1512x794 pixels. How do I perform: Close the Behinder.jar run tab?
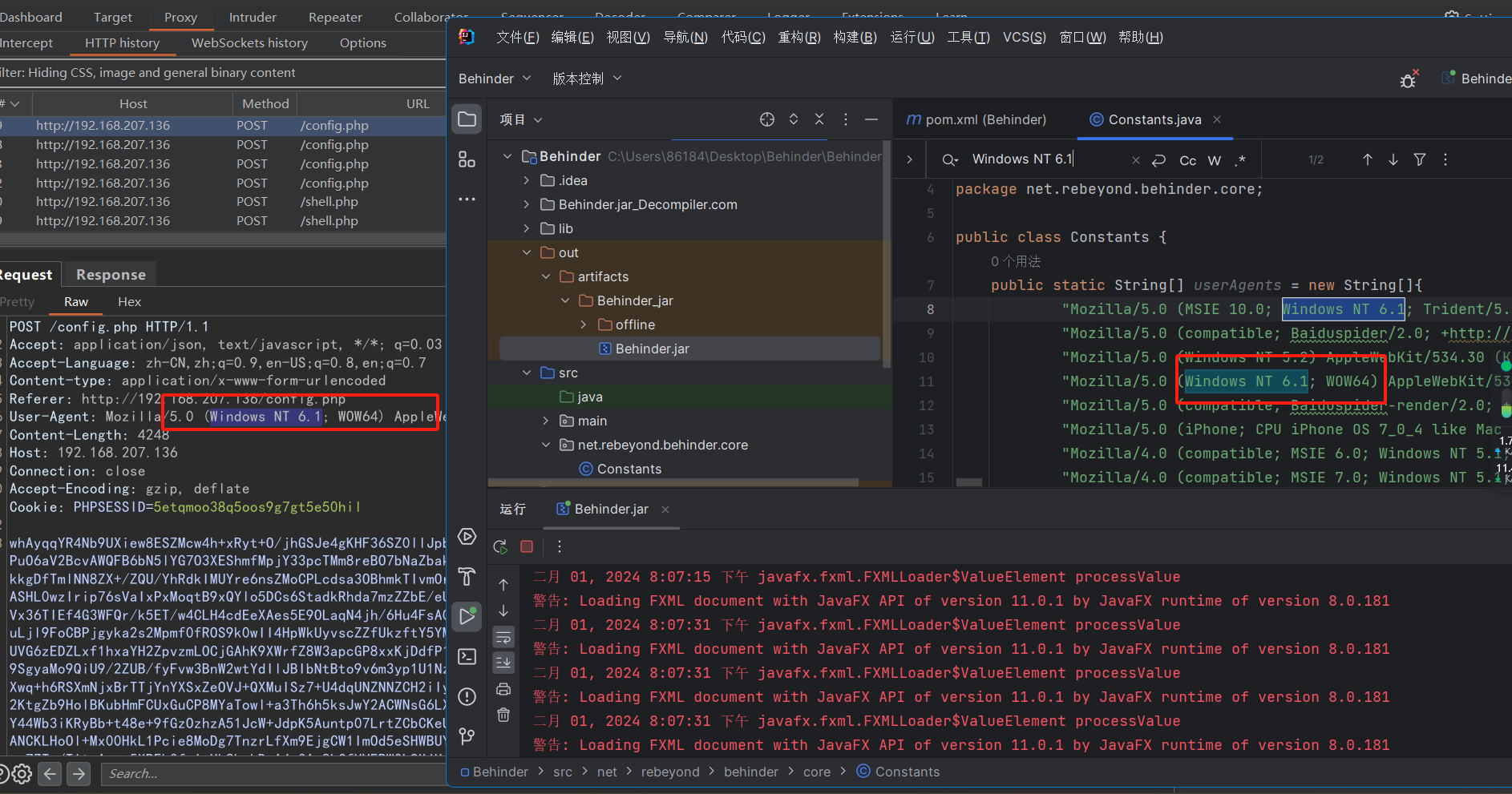[665, 510]
